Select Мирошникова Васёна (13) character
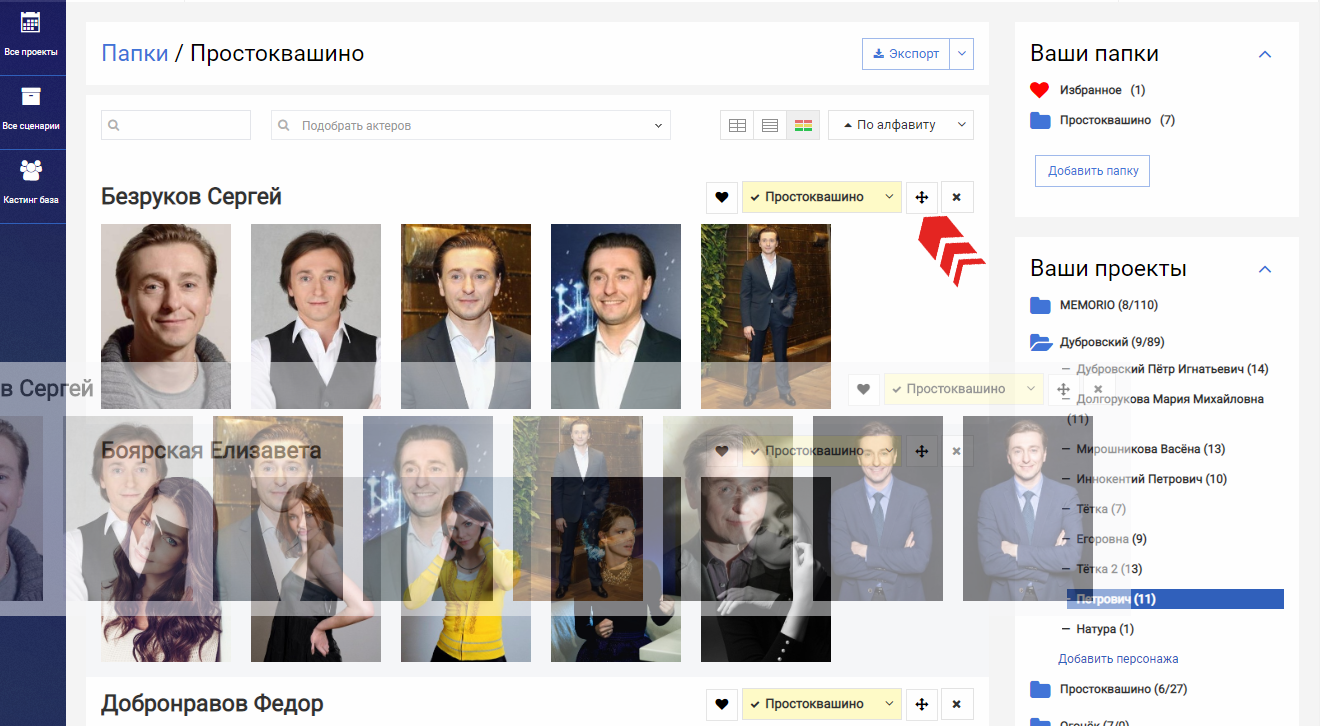Screen dimensions: 1320x726 click(x=1151, y=449)
